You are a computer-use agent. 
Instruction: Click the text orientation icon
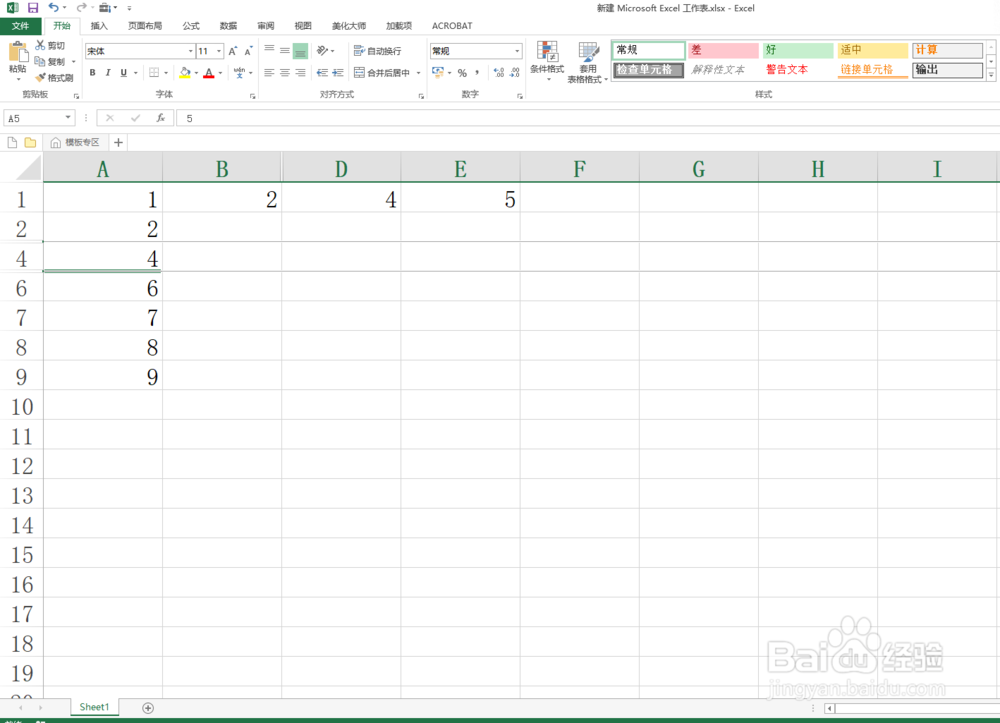(323, 50)
